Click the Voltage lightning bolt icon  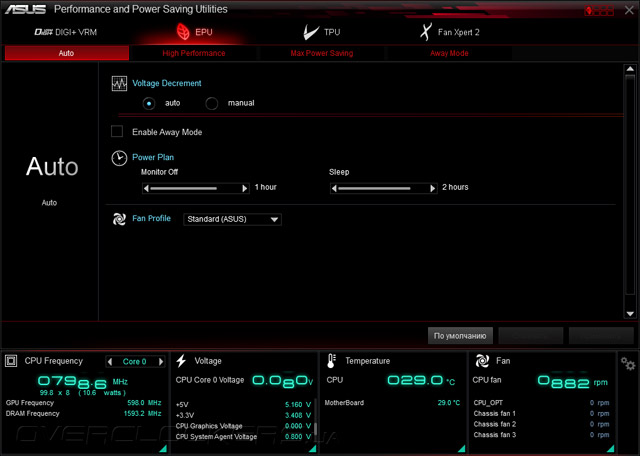click(x=181, y=361)
